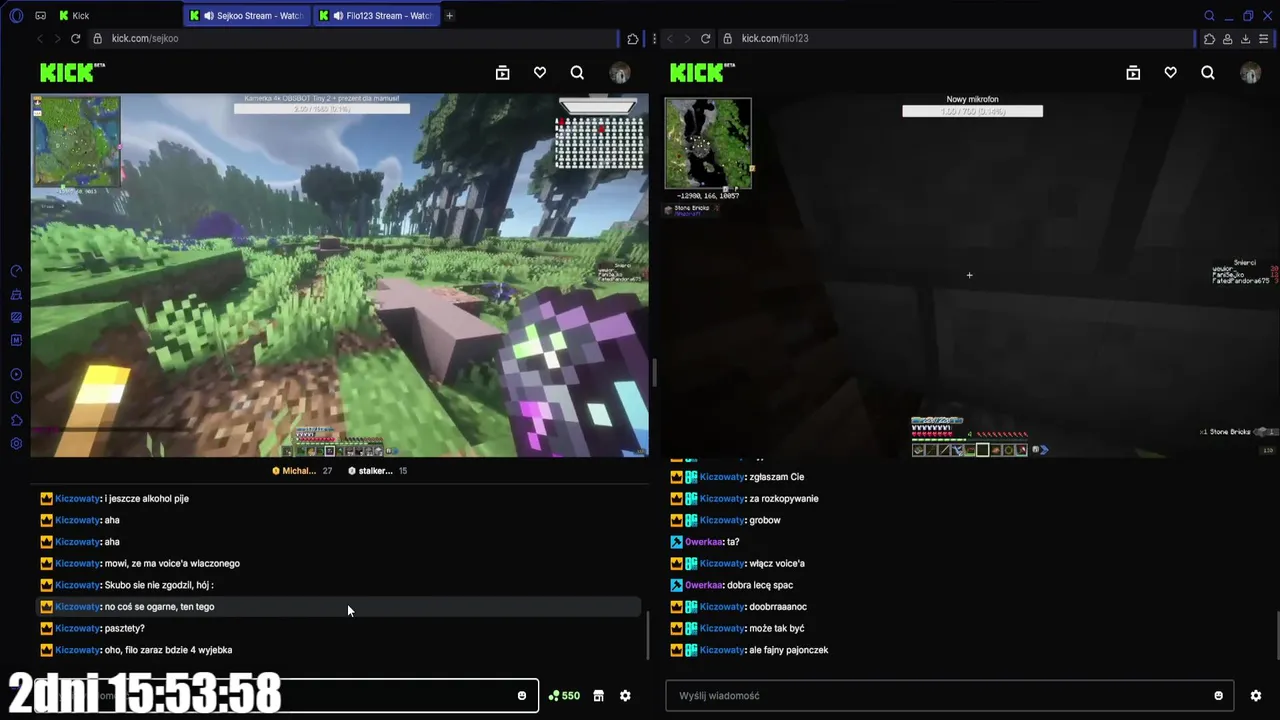Open the Opera GX main menu icon
The width and height of the screenshot is (1280, 720).
pos(16,15)
